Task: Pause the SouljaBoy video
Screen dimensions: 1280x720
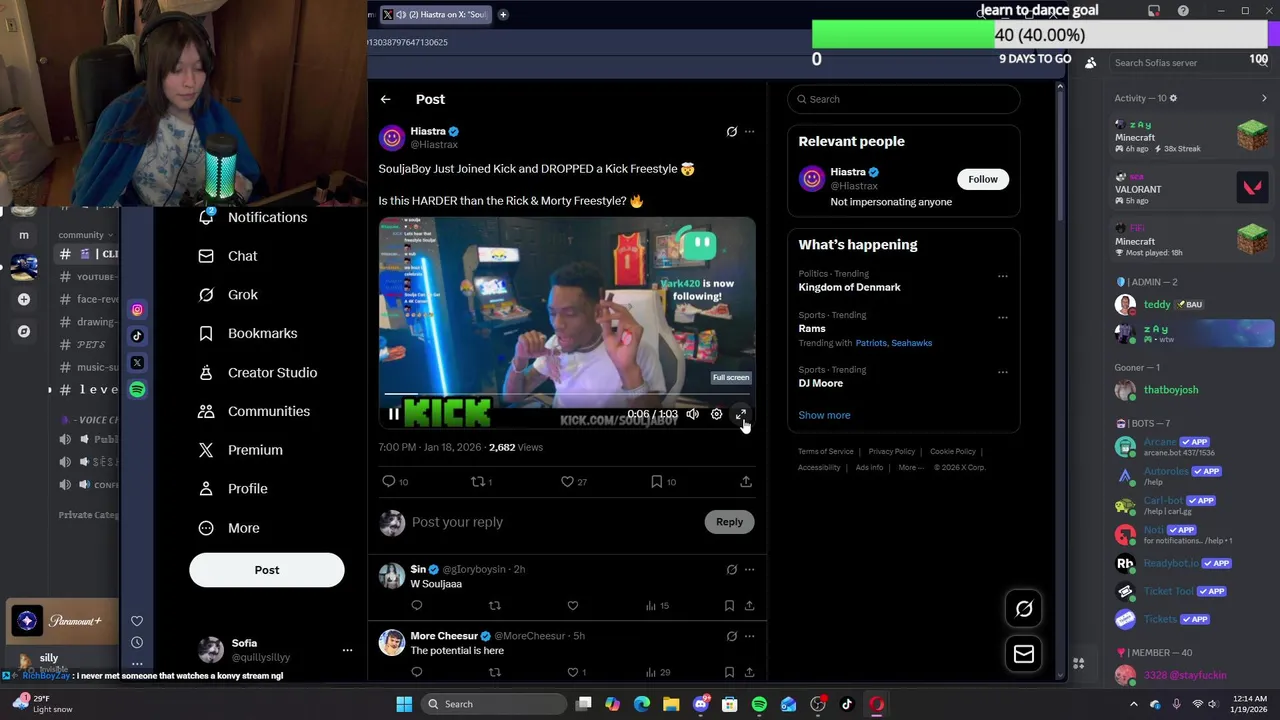Action: [394, 414]
